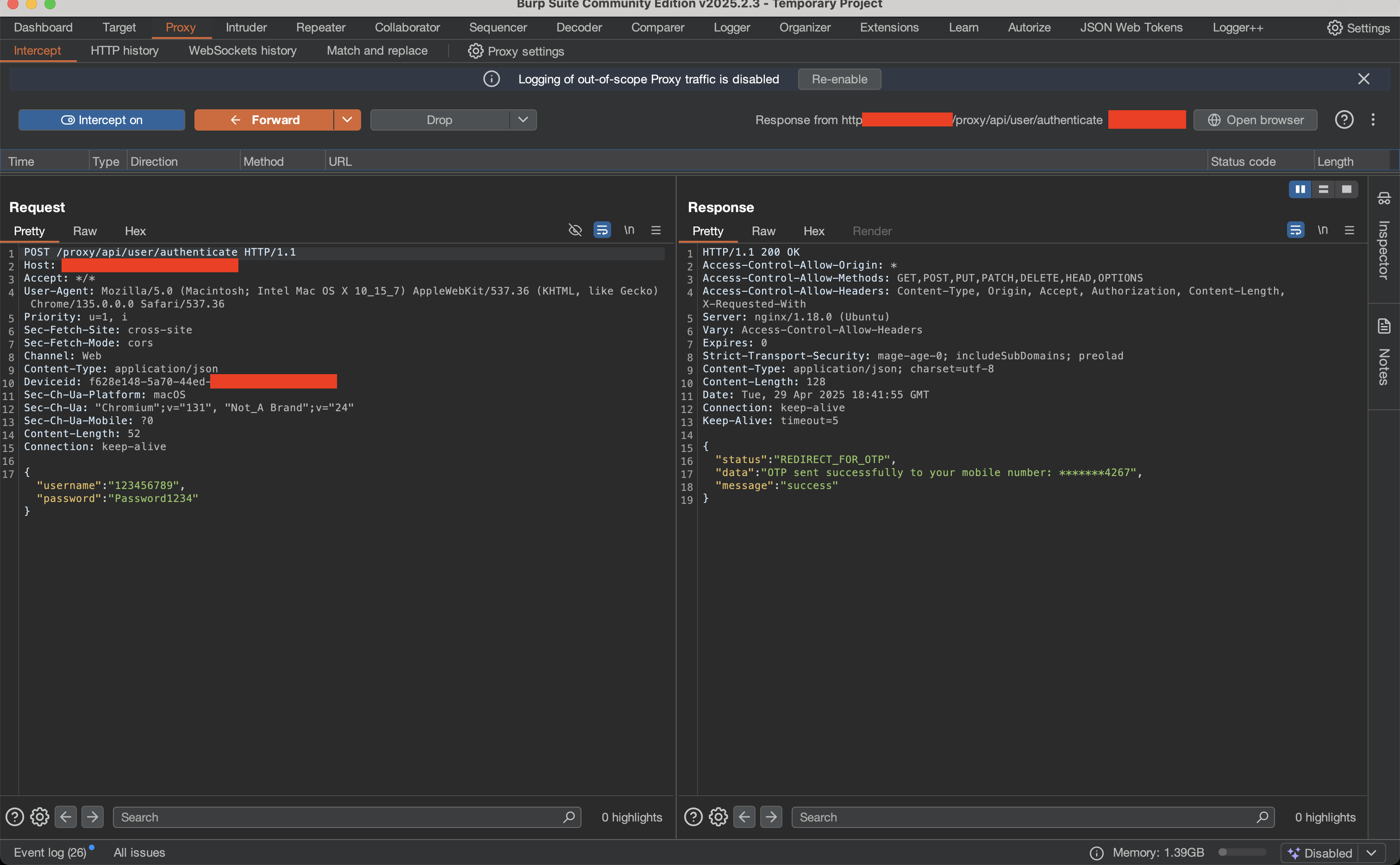Go to next match in Response search

point(771,817)
